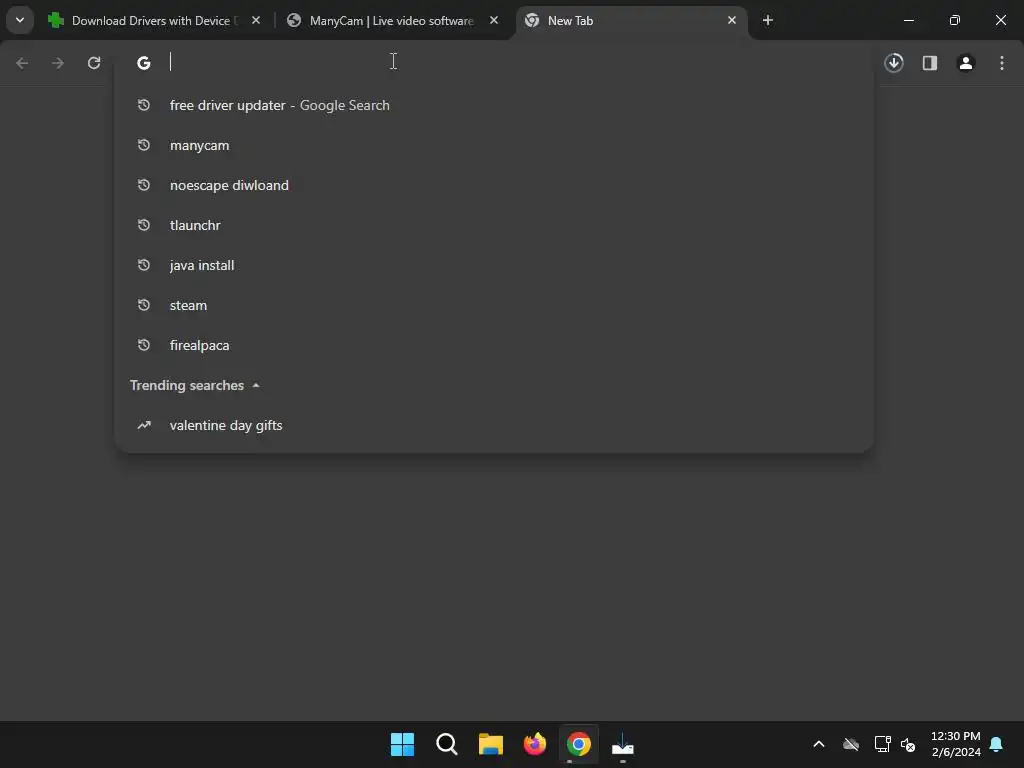Restore down the Chrome window
The width and height of the screenshot is (1024, 768).
coord(955,21)
